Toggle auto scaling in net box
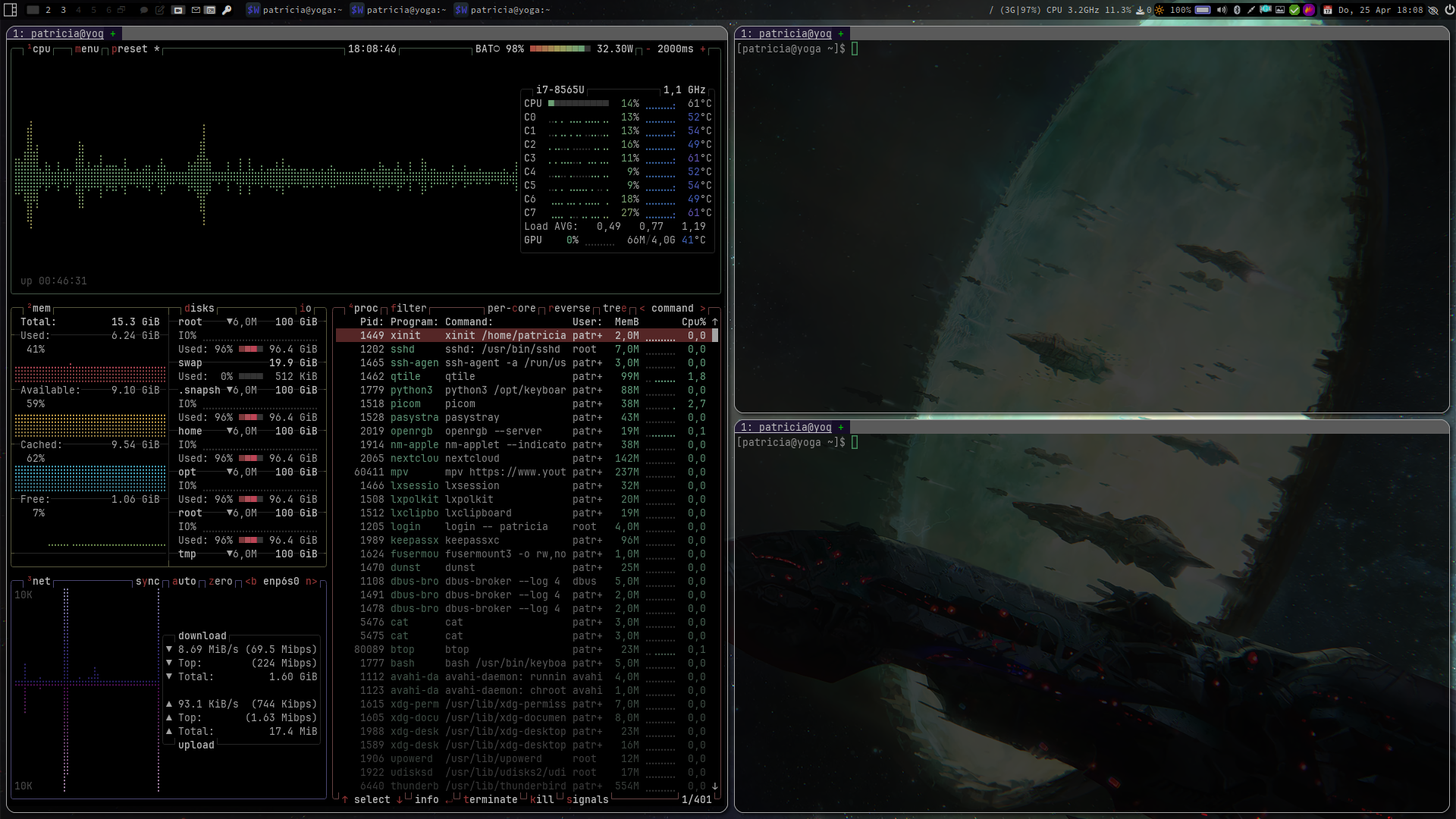 (184, 581)
